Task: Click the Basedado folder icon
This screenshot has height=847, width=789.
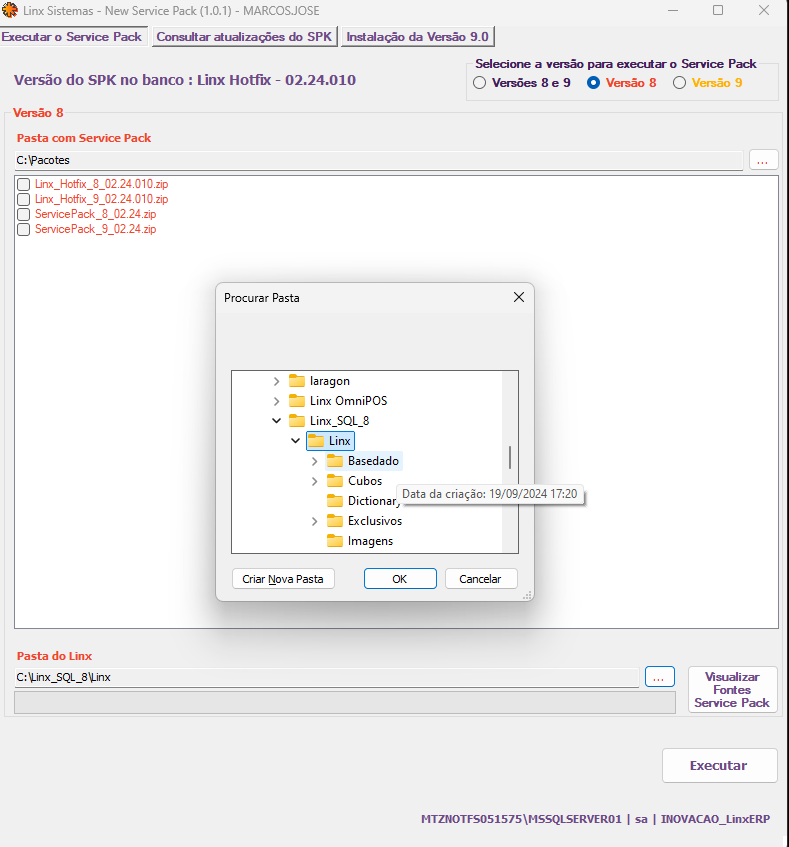Action: (x=335, y=461)
